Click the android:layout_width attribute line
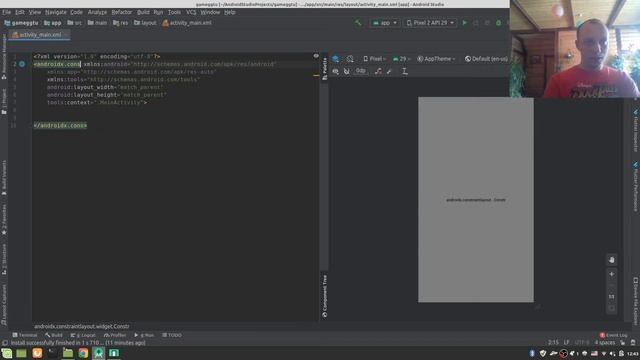640x360 pixels. (x=105, y=87)
